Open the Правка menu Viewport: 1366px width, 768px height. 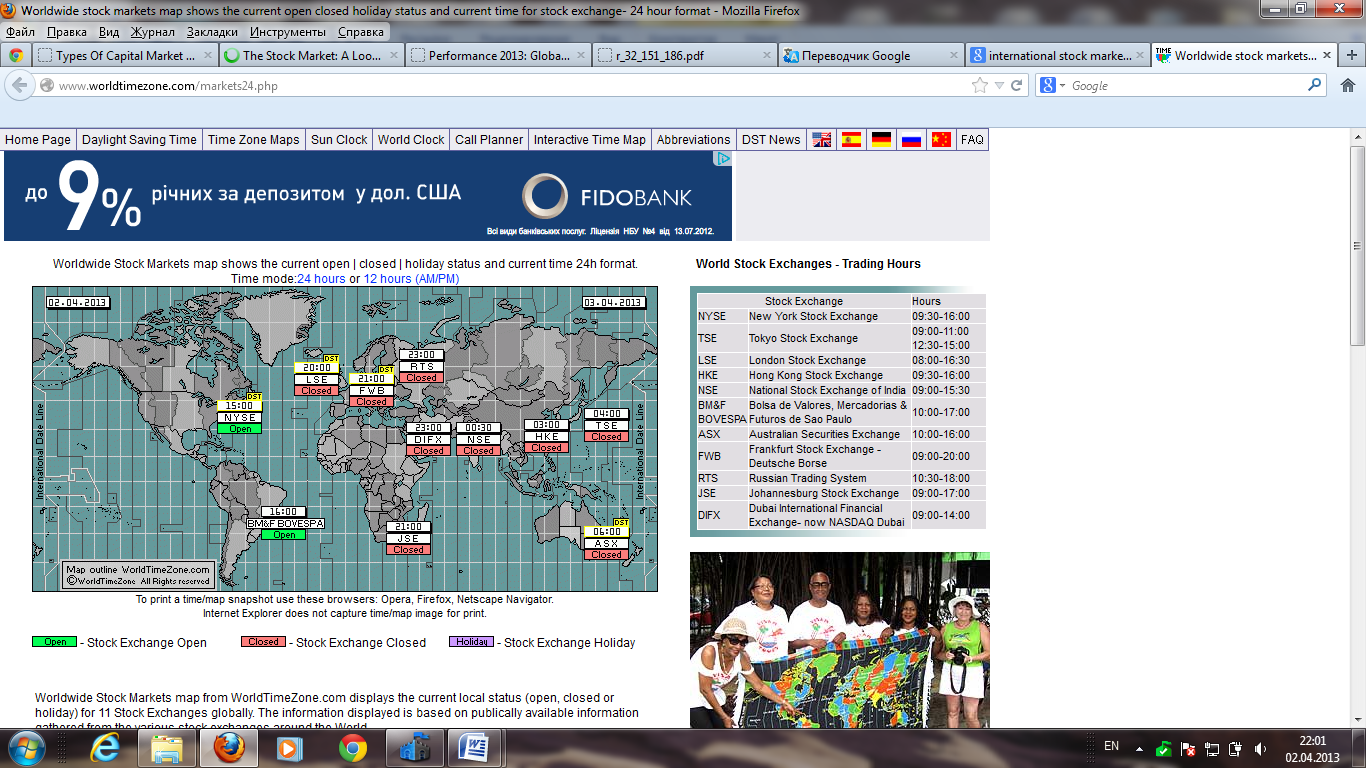[x=67, y=32]
